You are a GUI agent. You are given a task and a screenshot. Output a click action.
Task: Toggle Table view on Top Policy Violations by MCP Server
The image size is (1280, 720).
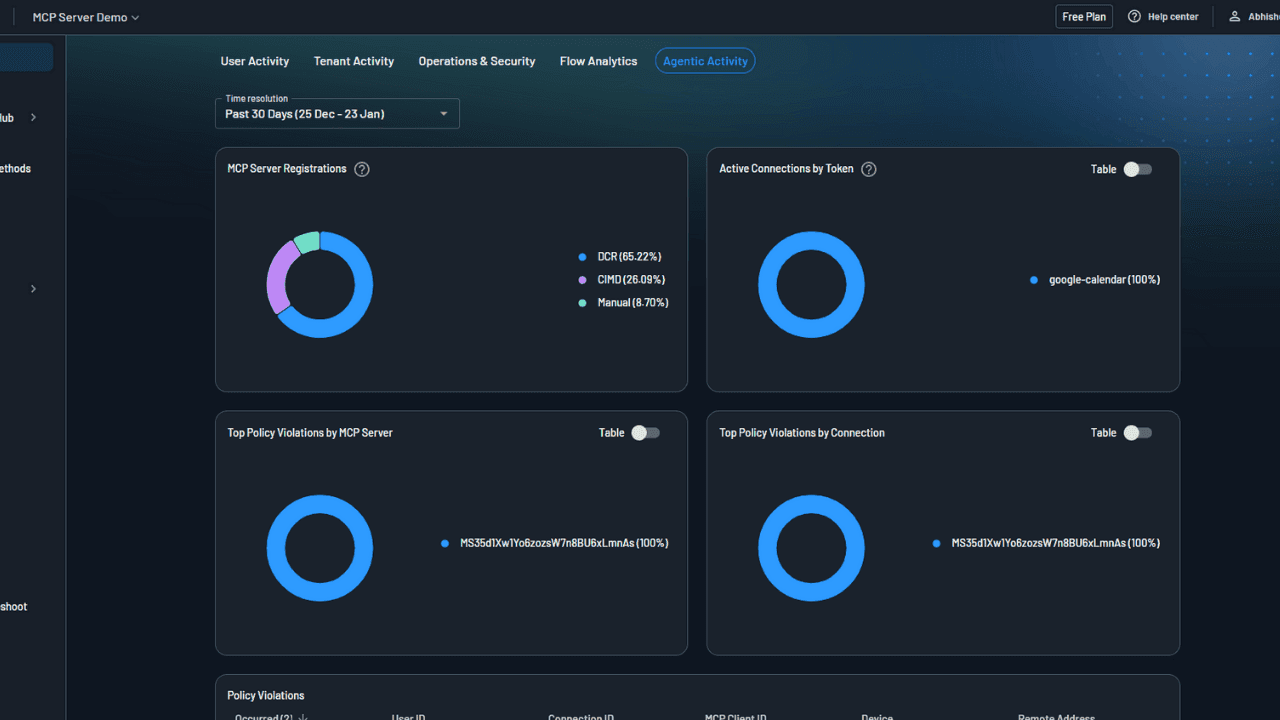tap(645, 432)
